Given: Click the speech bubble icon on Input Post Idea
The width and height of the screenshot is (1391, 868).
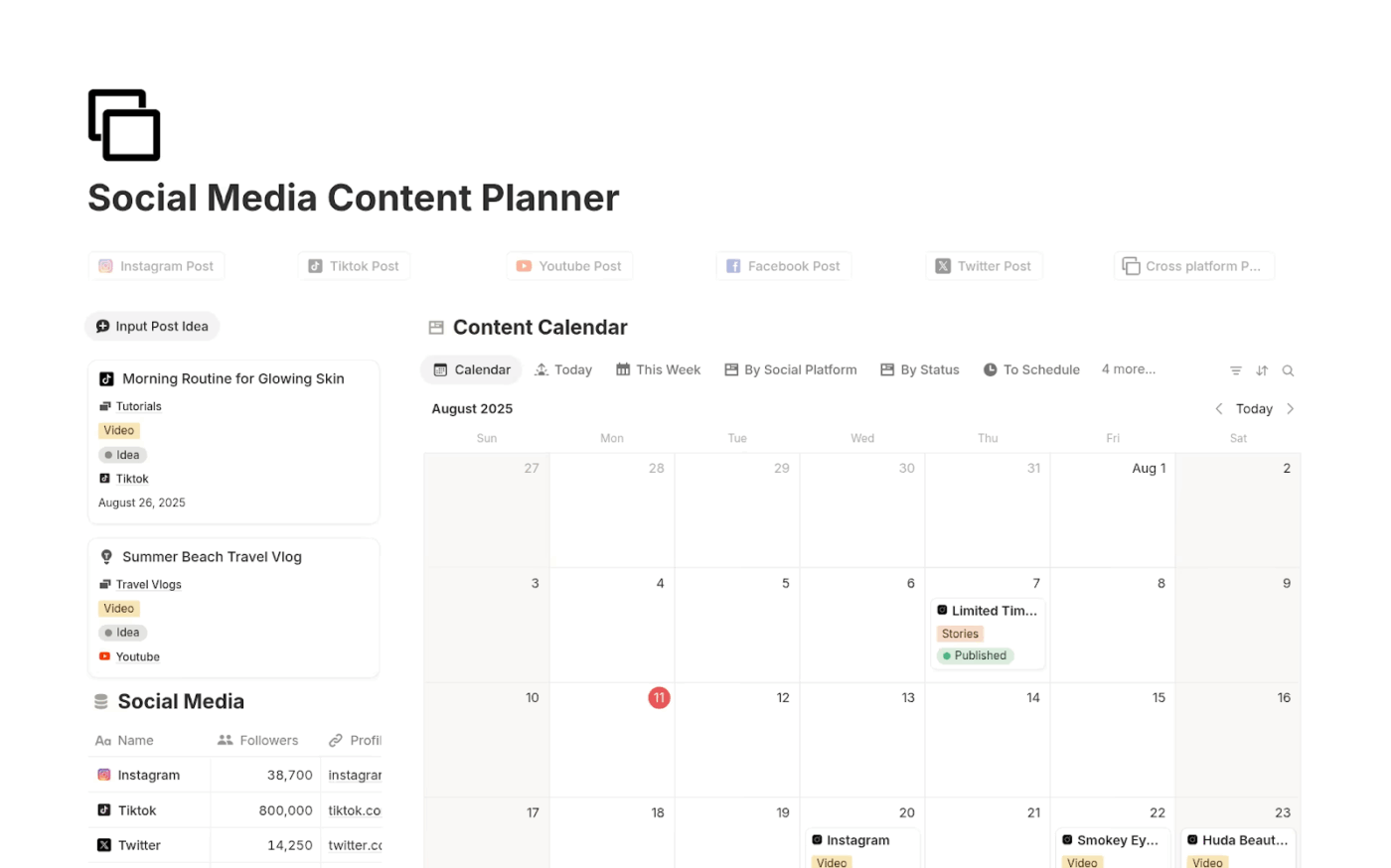Looking at the screenshot, I should (103, 326).
